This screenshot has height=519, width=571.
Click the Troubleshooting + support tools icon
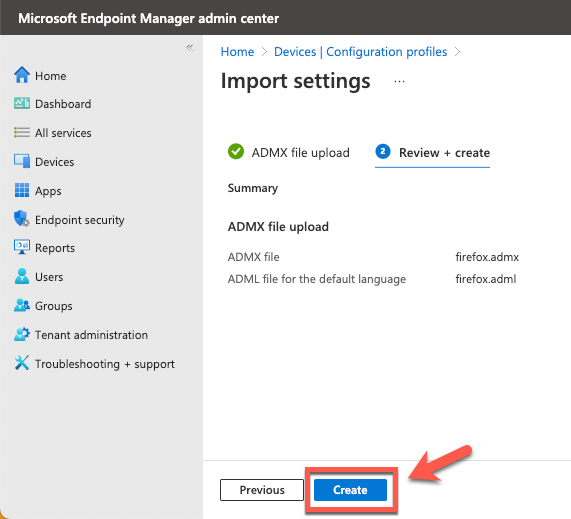click(22, 363)
